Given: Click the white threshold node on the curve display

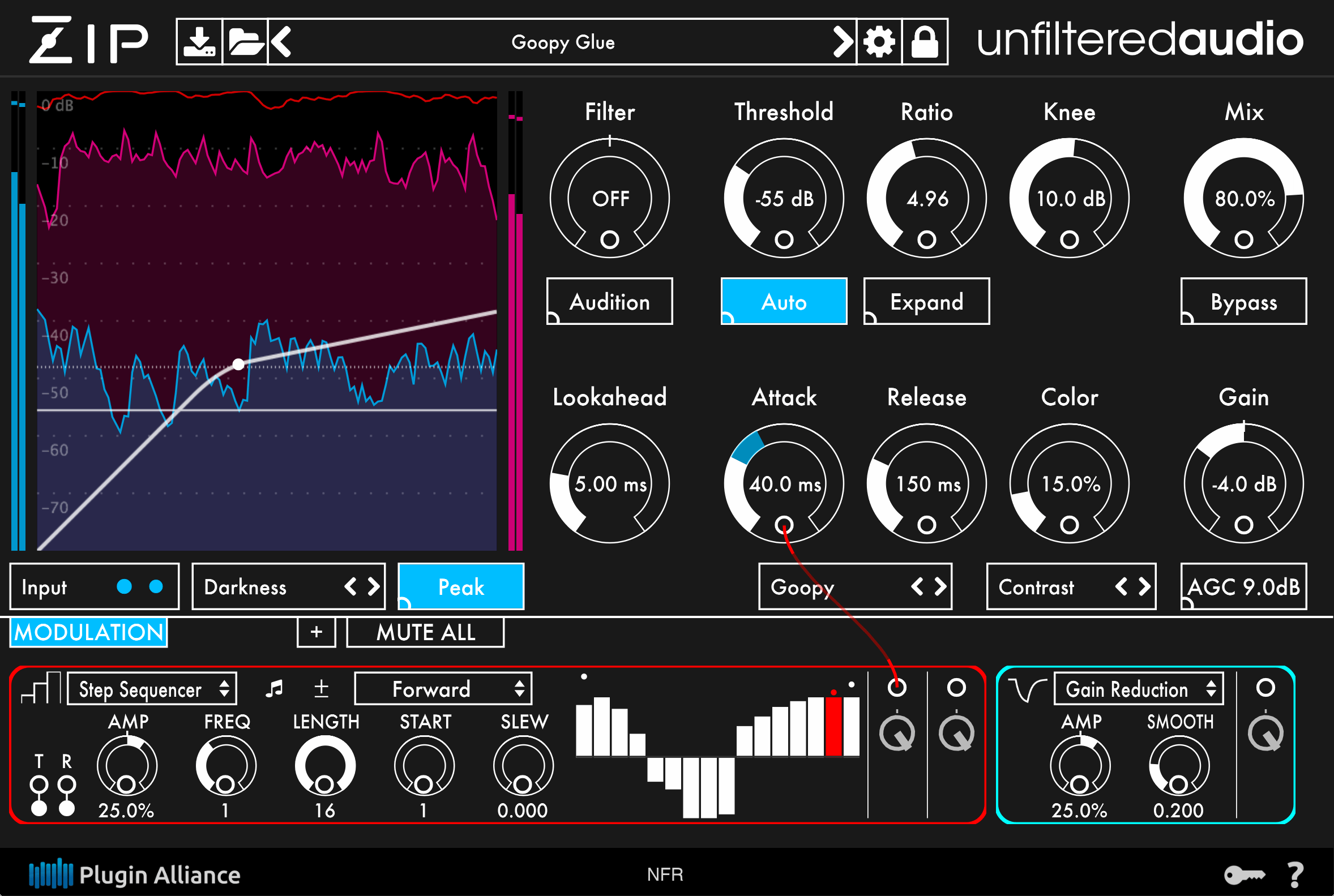Looking at the screenshot, I should [x=238, y=364].
